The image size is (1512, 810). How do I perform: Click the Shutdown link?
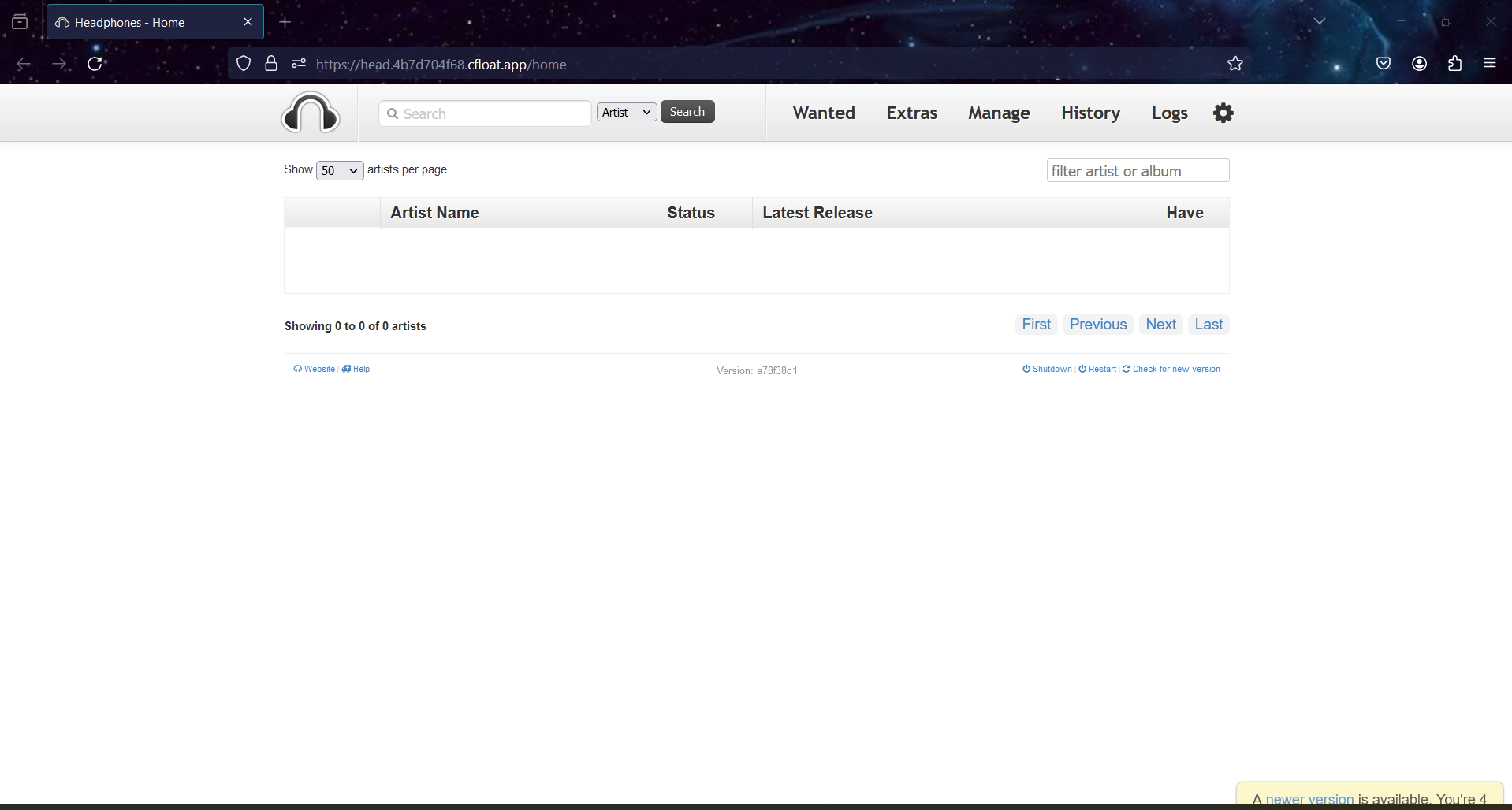tap(1048, 369)
